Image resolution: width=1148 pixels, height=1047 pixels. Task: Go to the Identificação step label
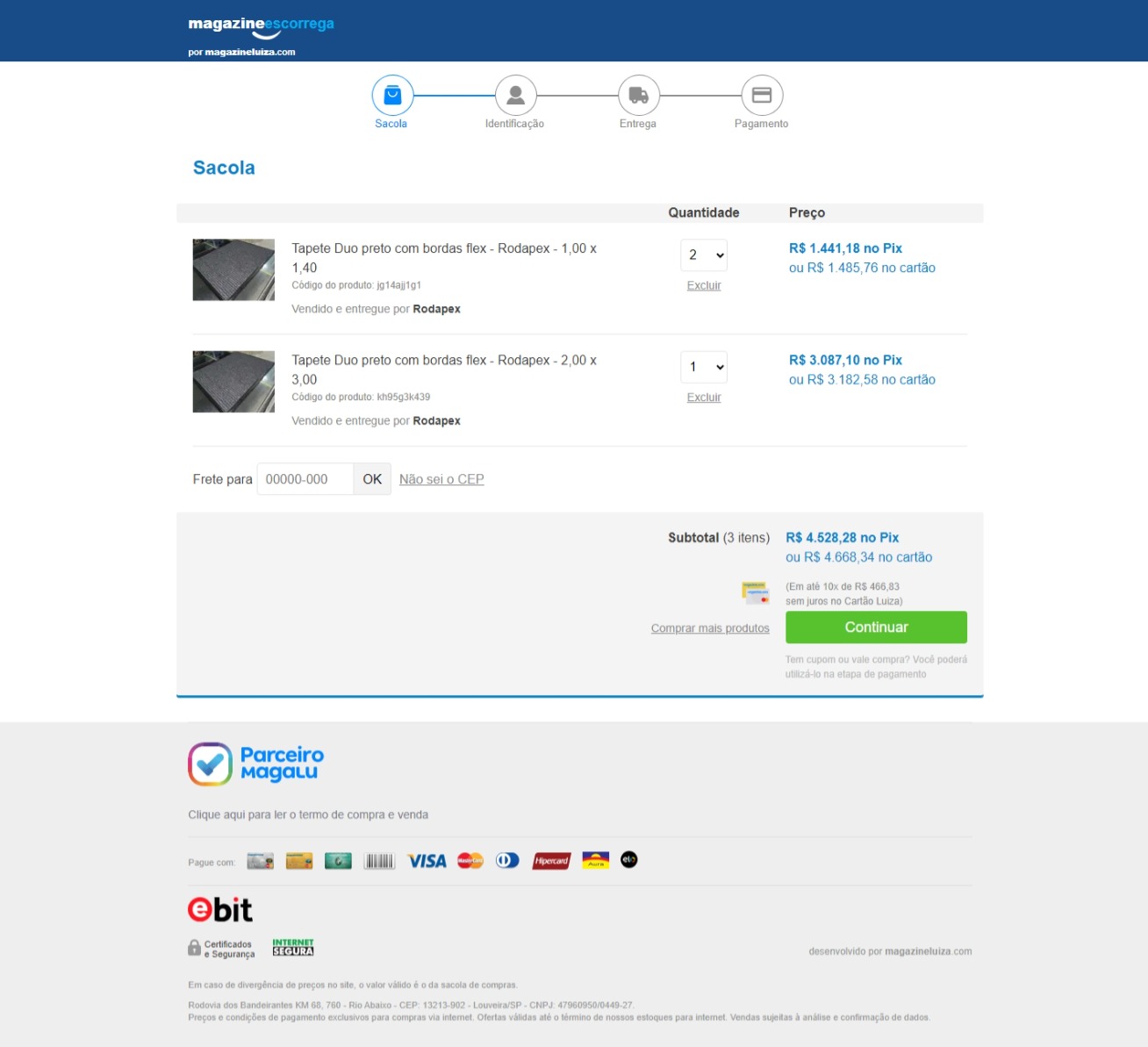(514, 124)
